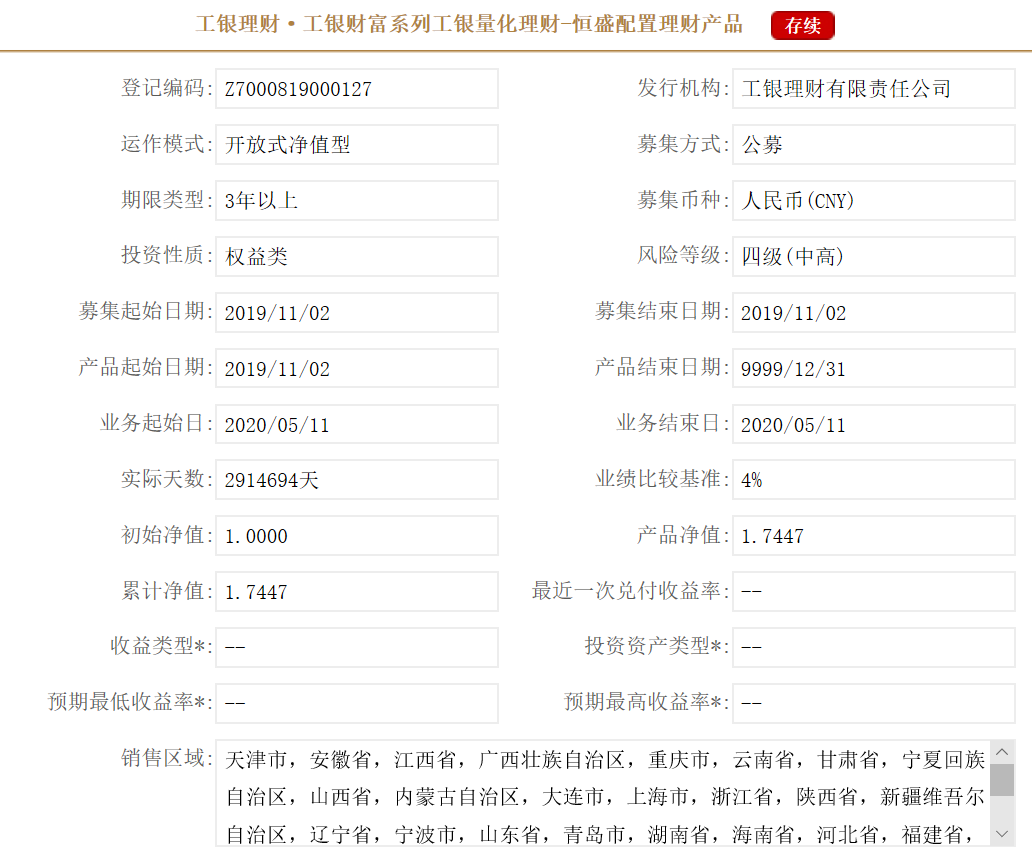Click the 募集起始日期 date field
This screenshot has width=1035, height=857.
pyautogui.click(x=356, y=312)
